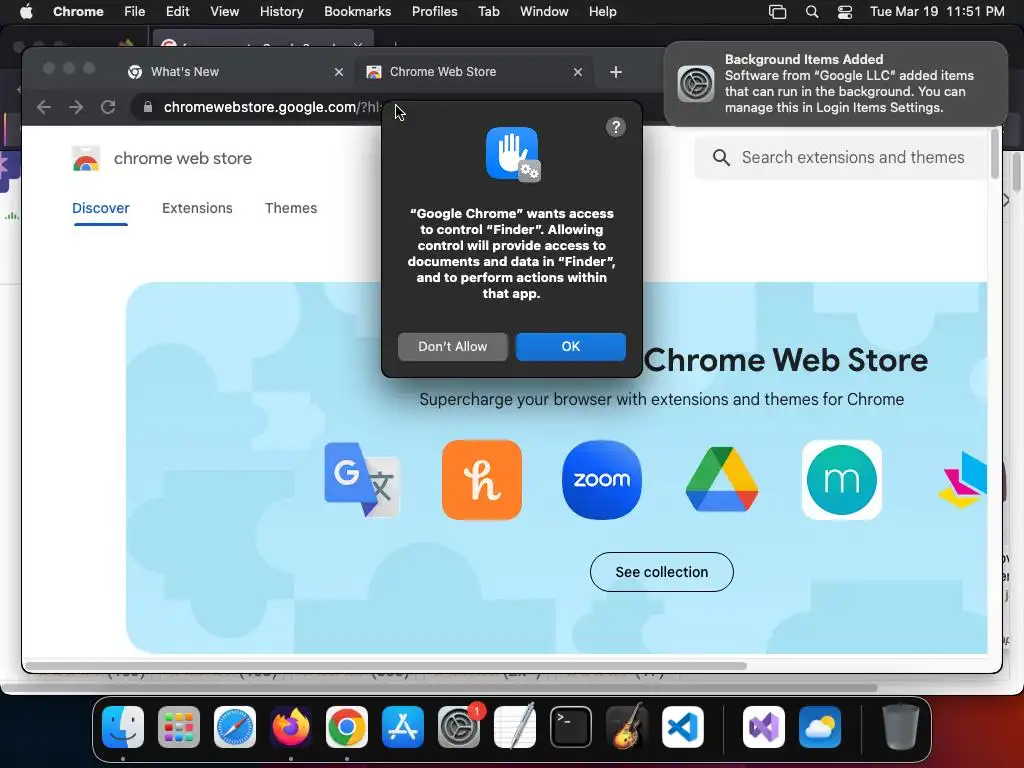
Task: Open the View menu
Action: [x=224, y=12]
